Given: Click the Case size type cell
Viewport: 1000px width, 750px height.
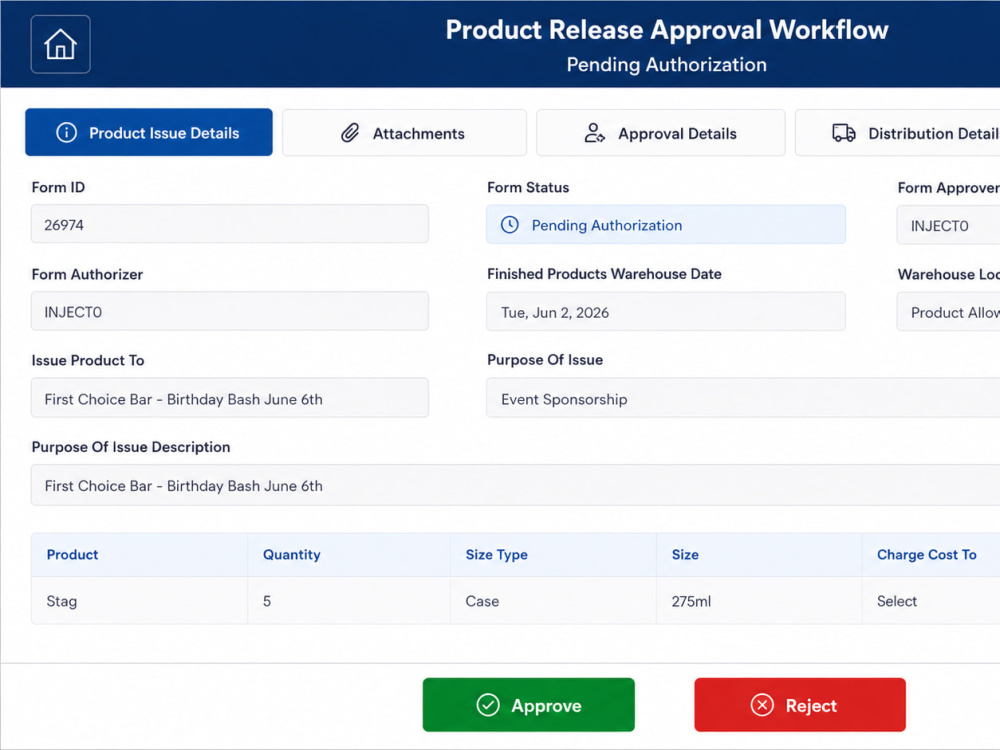Looking at the screenshot, I should click(553, 601).
